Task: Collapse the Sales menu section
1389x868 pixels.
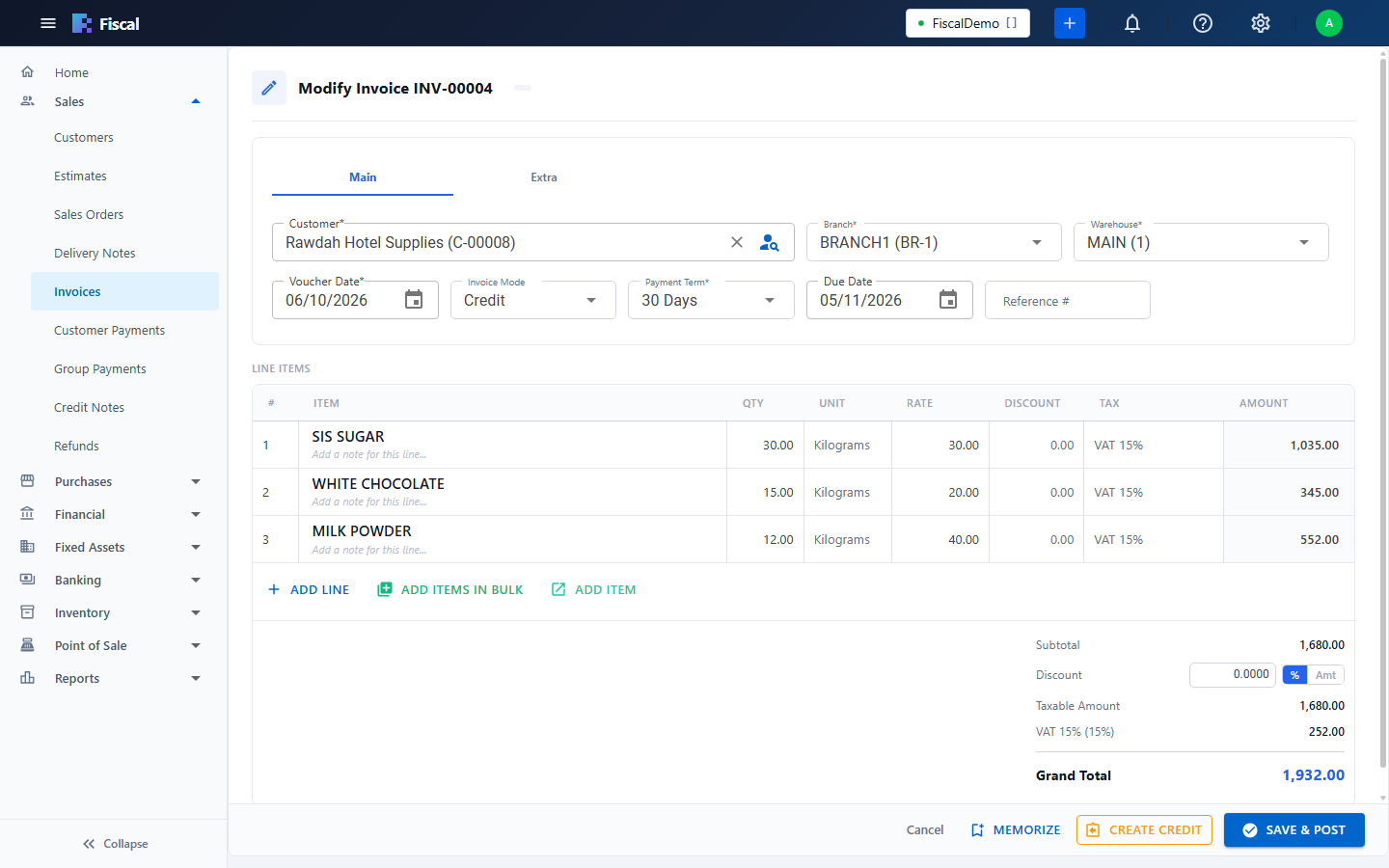Action: (196, 101)
